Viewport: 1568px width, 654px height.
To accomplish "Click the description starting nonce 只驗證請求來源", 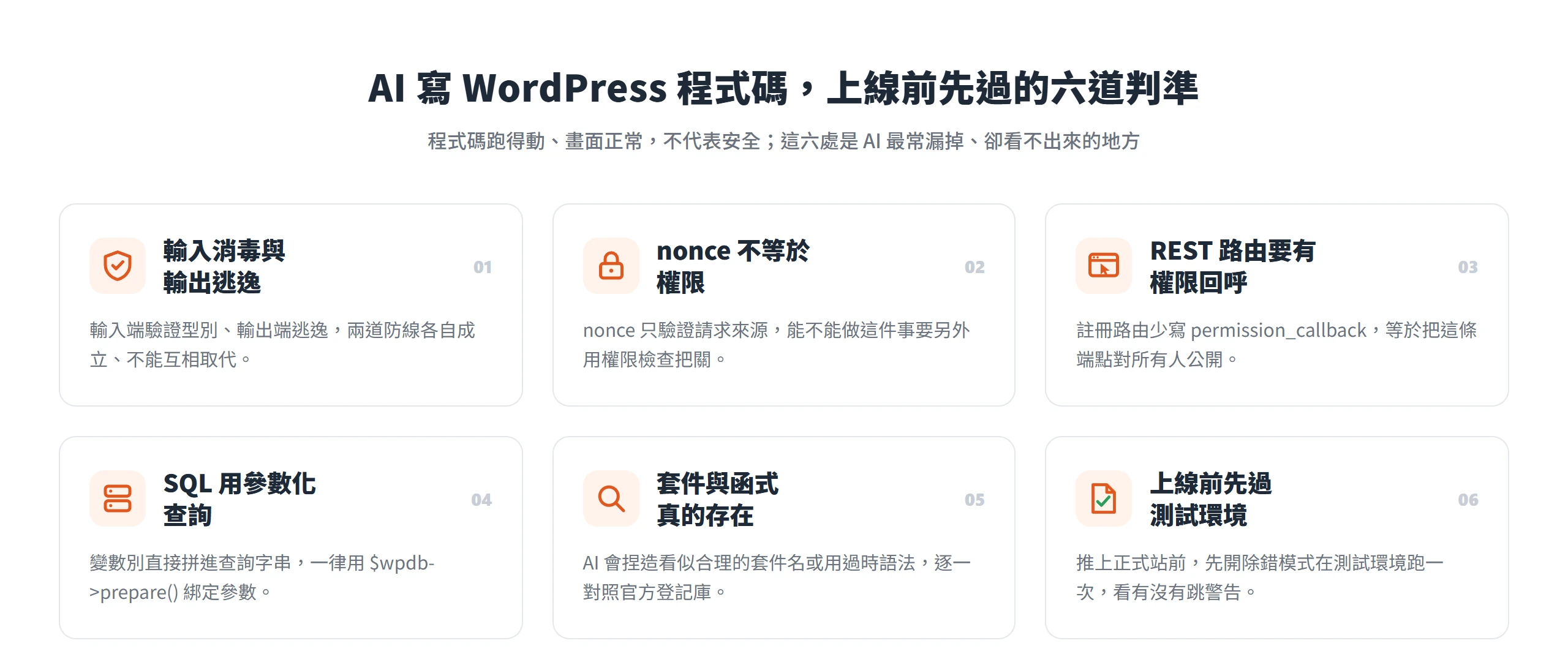I will (776, 345).
